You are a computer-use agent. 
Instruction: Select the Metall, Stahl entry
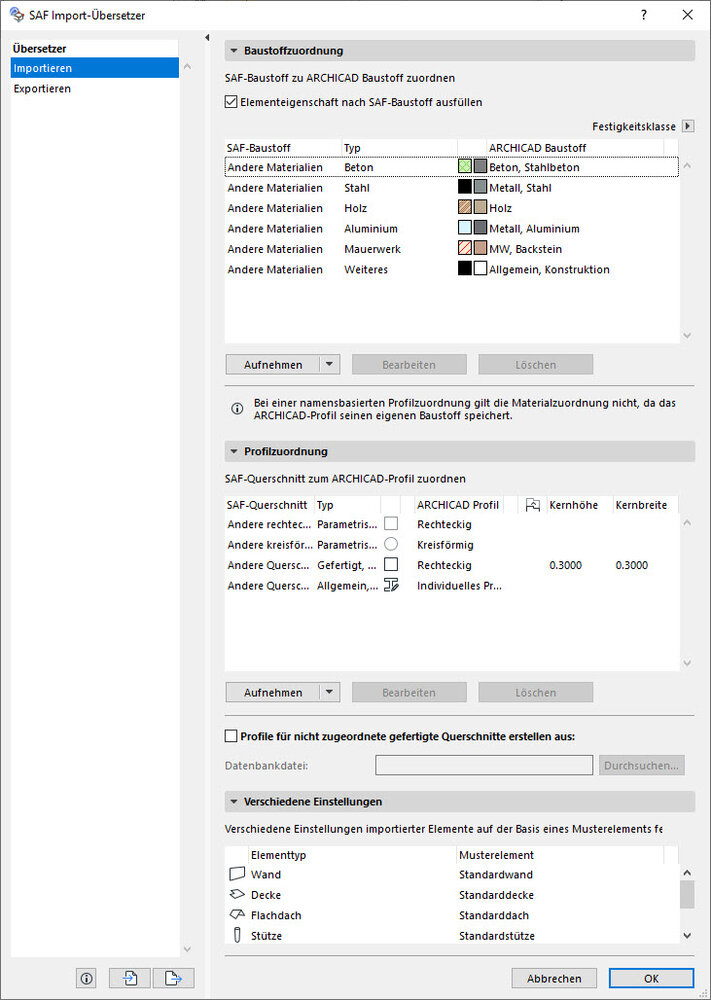coord(520,188)
